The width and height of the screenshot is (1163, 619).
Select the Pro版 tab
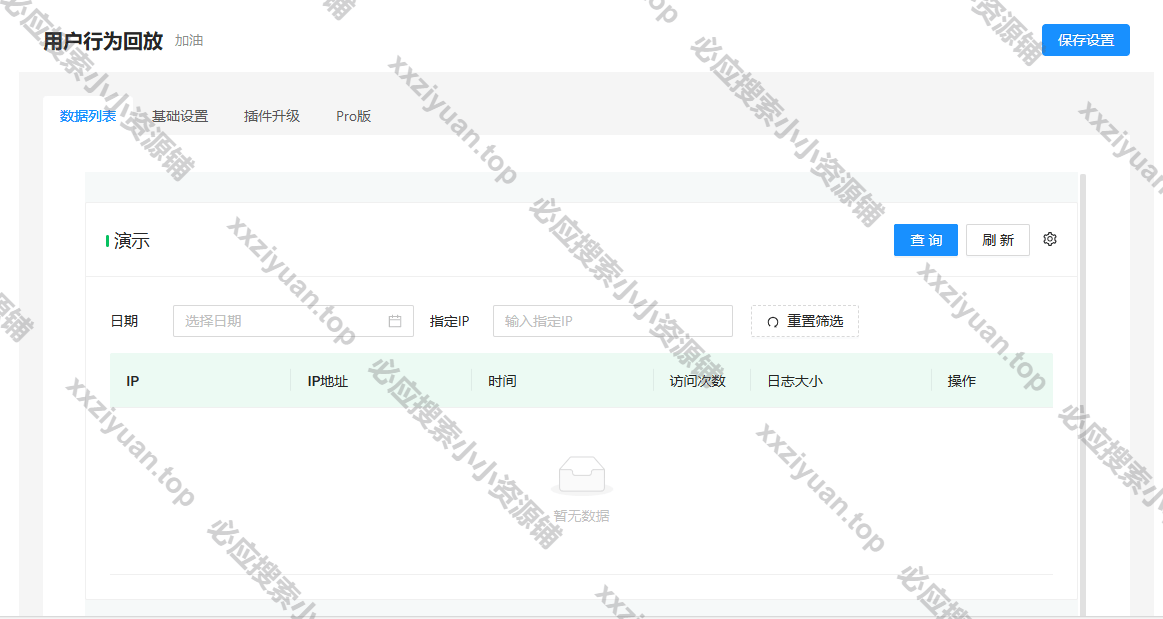353,116
